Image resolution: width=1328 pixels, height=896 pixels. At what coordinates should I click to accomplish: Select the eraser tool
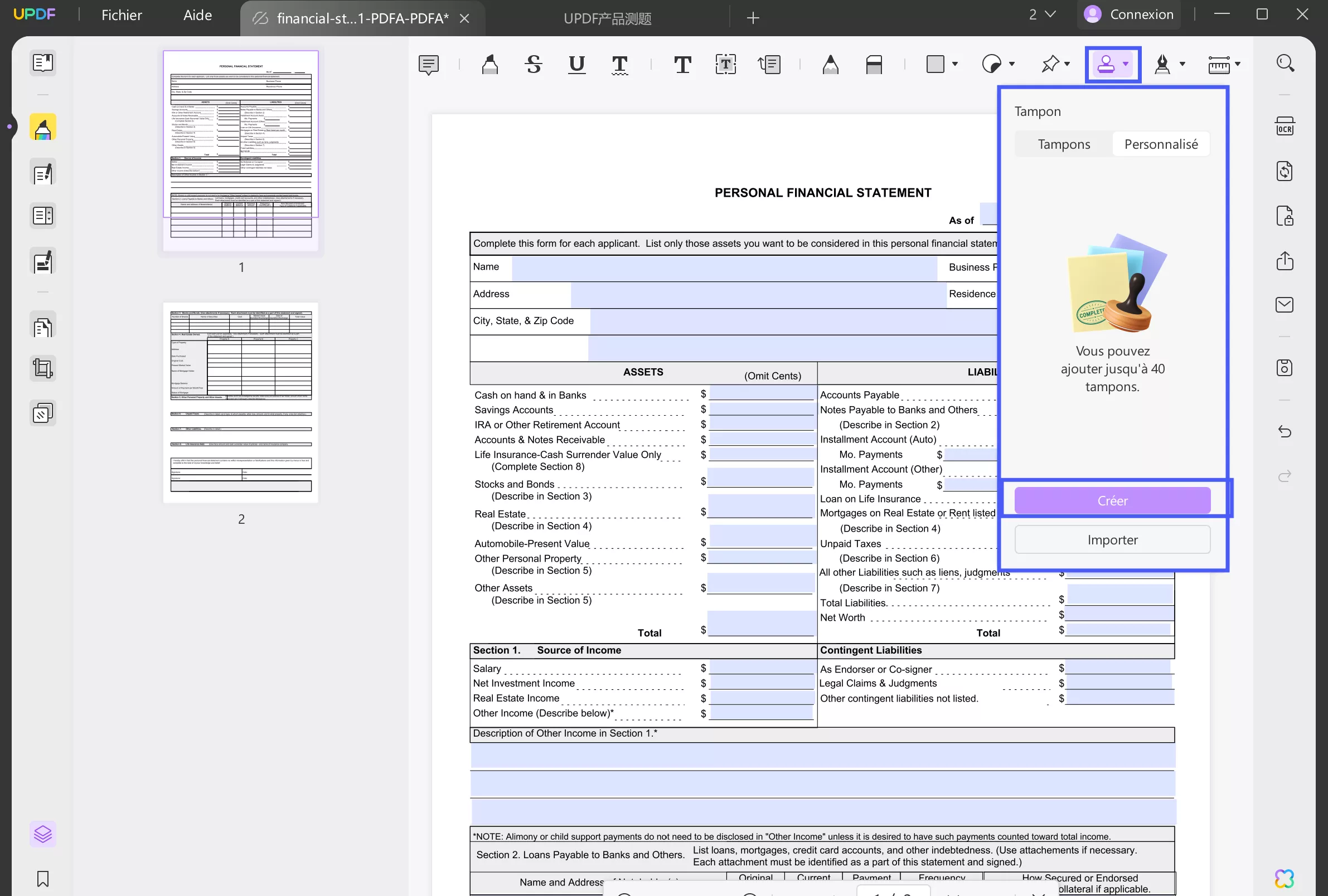pyautogui.click(x=874, y=64)
